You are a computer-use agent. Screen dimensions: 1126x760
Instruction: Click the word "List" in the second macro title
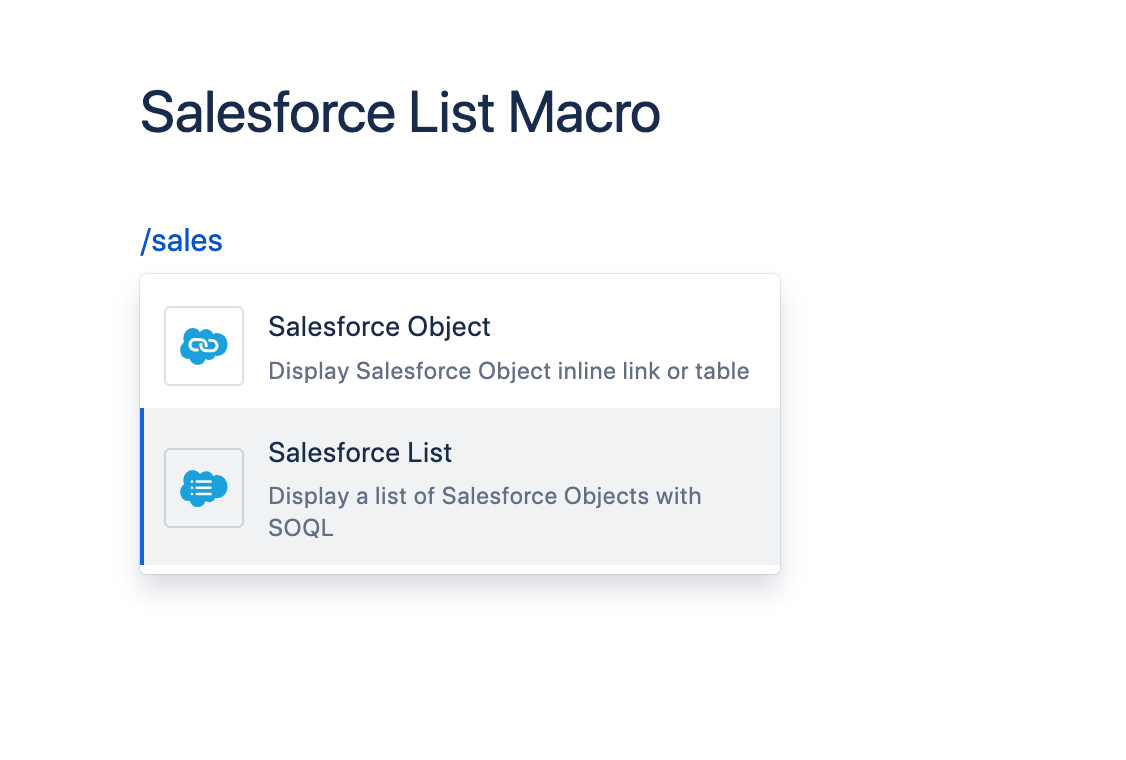428,453
